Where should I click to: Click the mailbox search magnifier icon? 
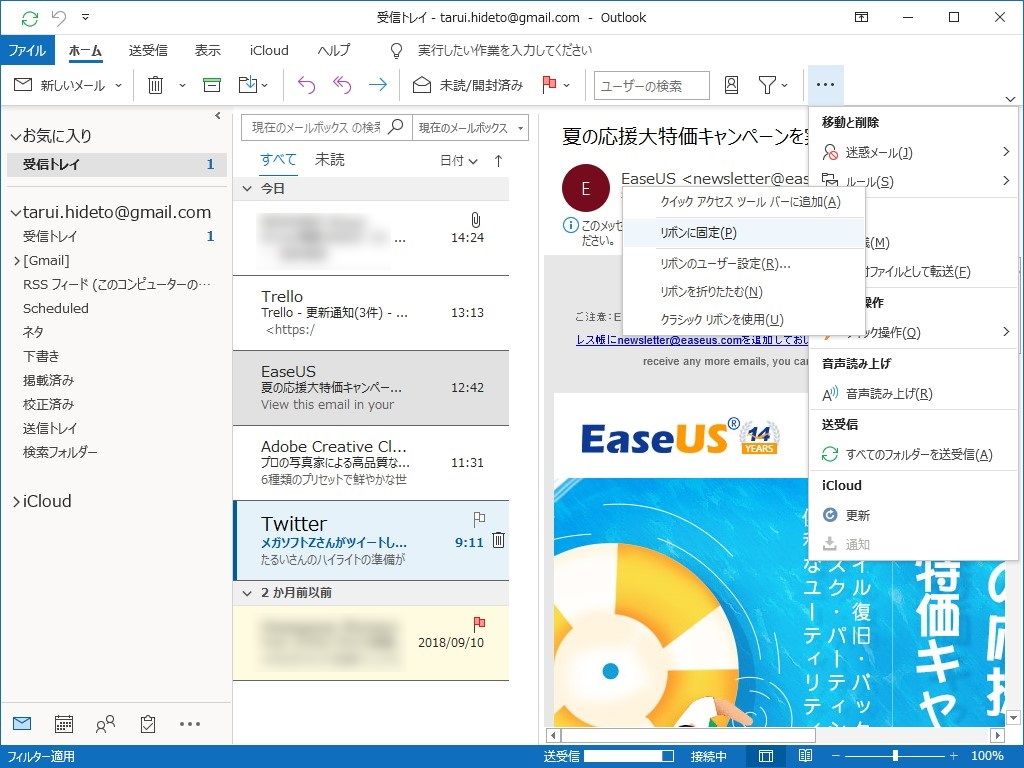396,127
